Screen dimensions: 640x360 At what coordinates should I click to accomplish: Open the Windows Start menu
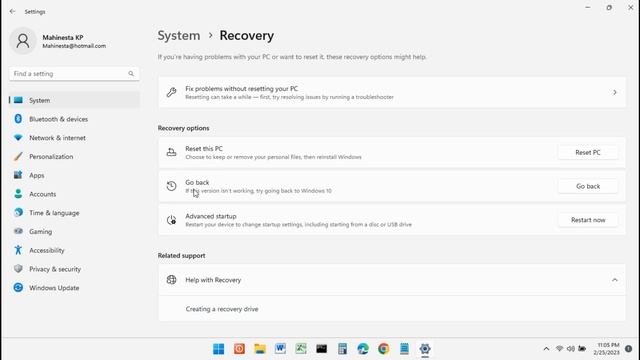(218, 349)
